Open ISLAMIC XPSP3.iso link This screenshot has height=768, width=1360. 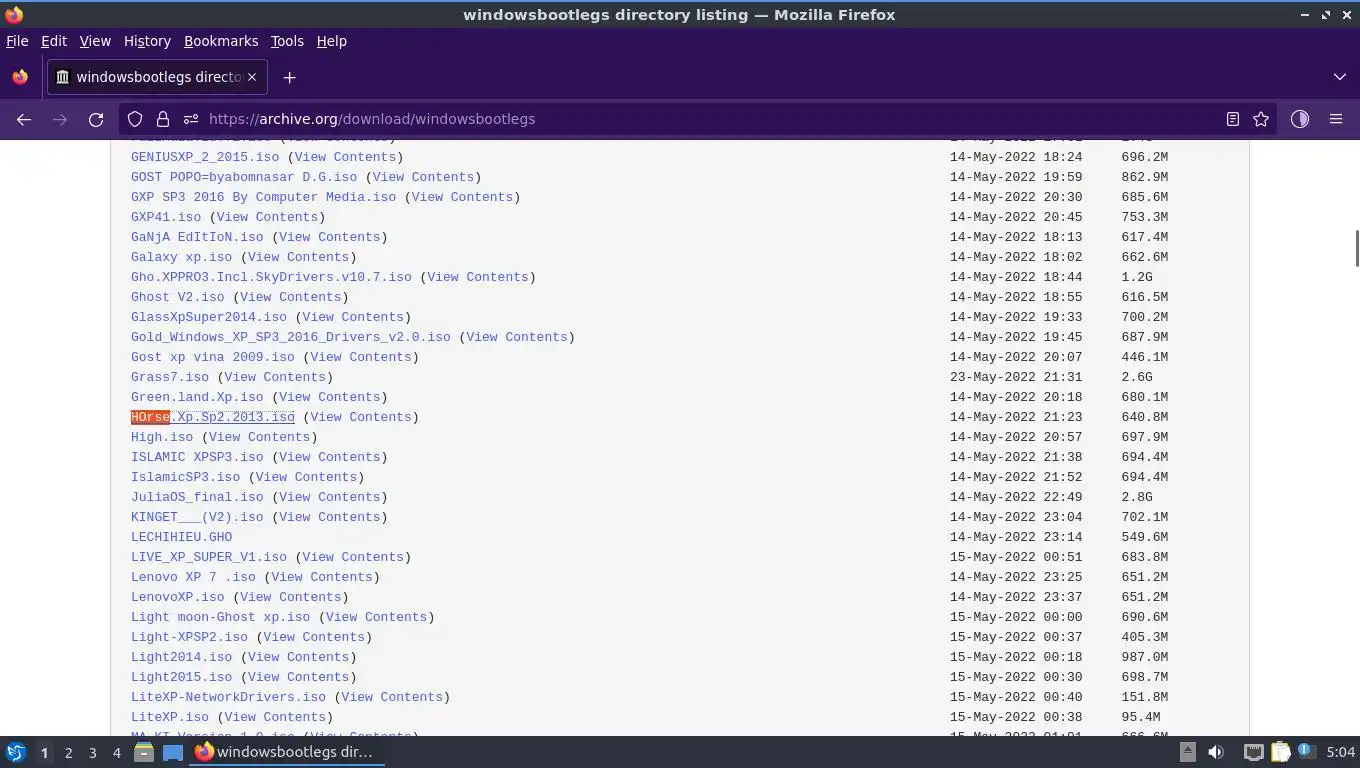[197, 457]
